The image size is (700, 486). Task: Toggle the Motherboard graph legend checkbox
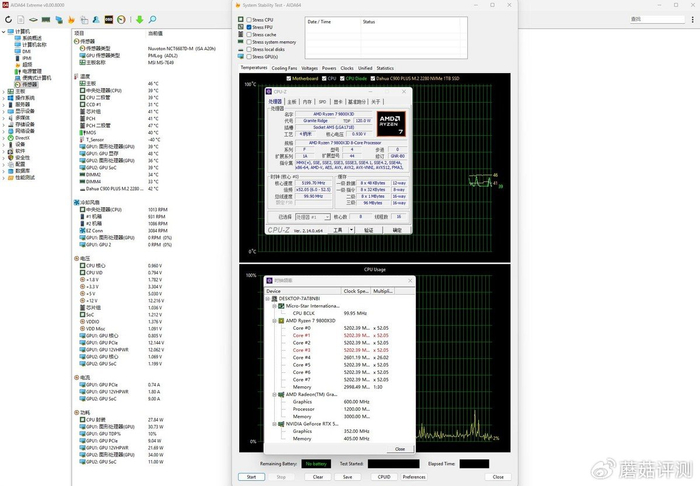tap(289, 77)
